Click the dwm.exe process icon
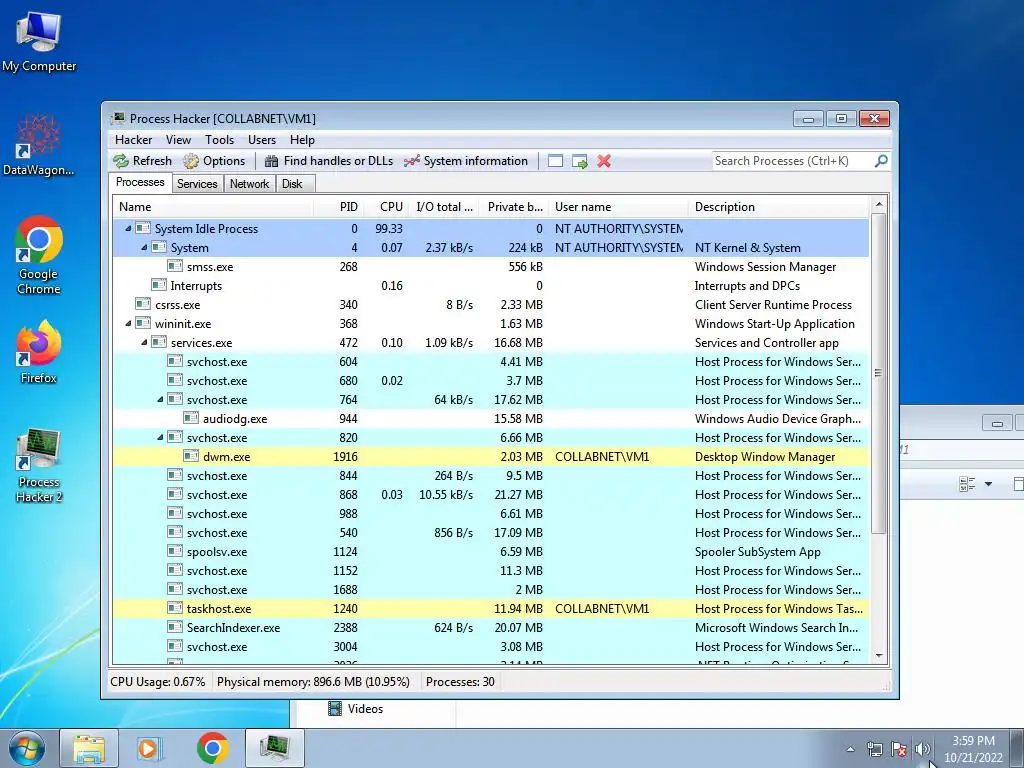 click(191, 456)
